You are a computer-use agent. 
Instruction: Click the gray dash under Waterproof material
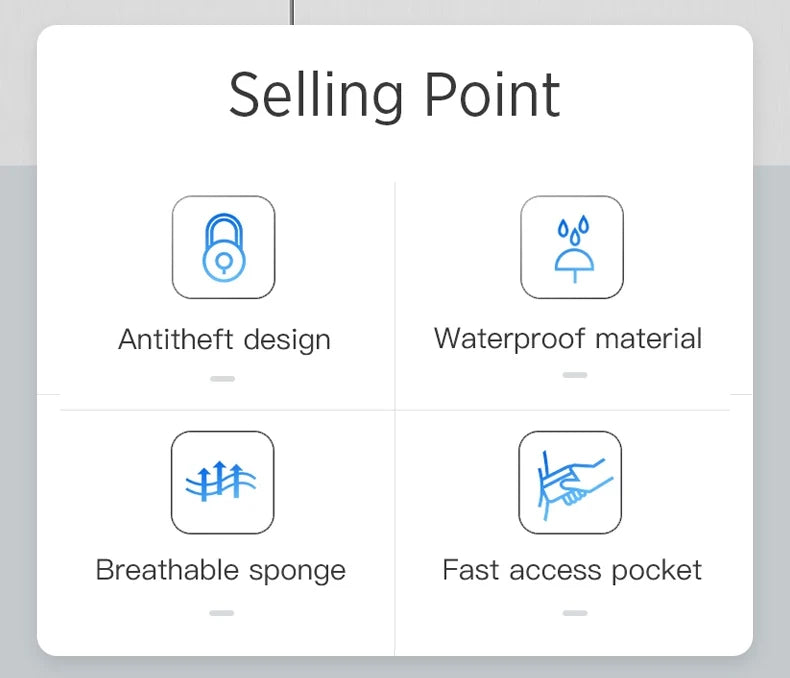tap(575, 375)
